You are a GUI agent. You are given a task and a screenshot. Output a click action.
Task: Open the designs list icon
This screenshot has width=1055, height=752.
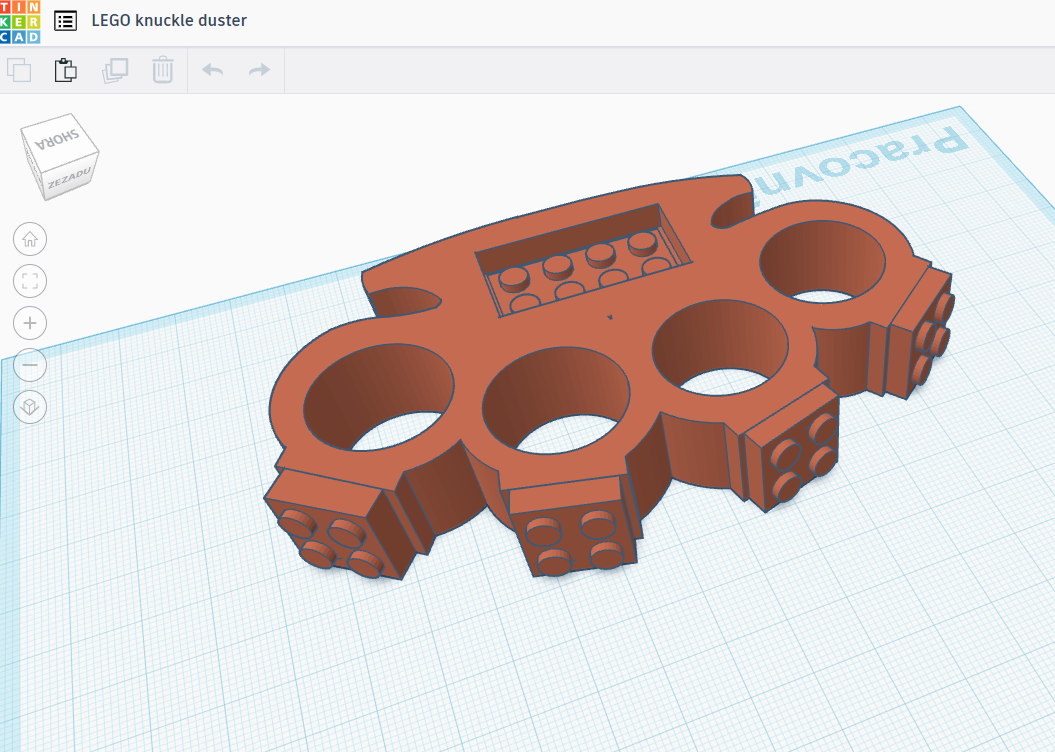65,21
